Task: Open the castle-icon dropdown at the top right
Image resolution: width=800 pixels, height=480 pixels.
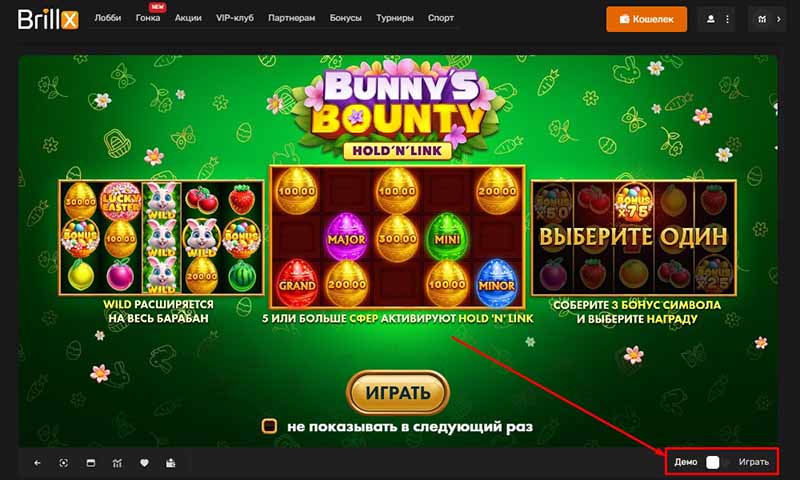Action: click(762, 19)
